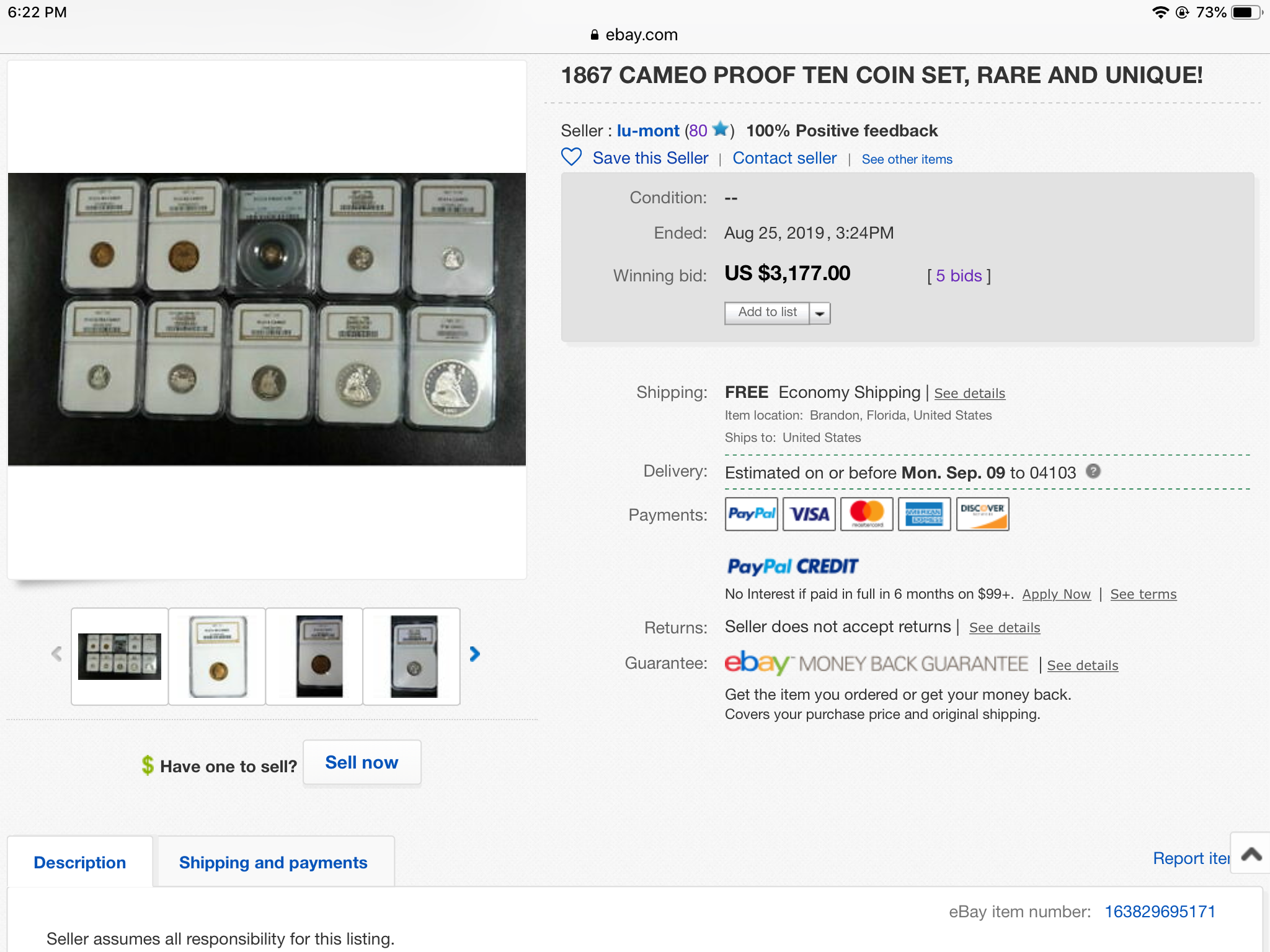Click the Sell now button
Image resolution: width=1270 pixels, height=952 pixels.
(362, 762)
